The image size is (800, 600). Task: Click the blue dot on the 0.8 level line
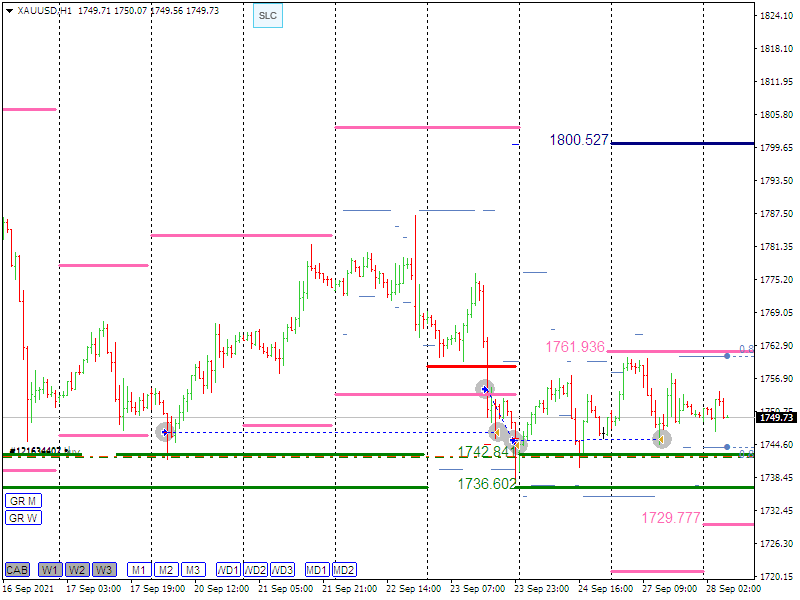point(727,355)
